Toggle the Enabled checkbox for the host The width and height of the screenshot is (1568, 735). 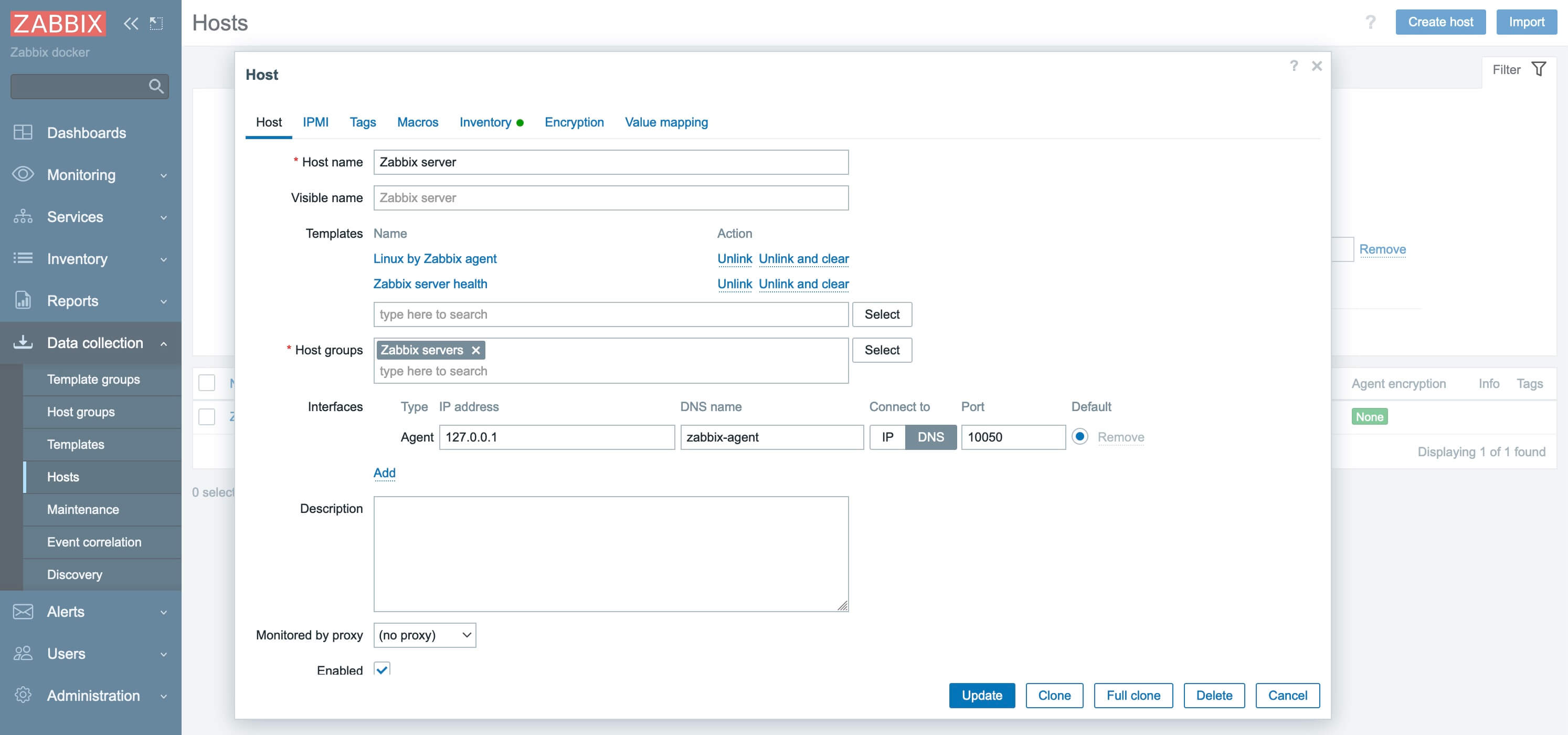click(x=382, y=670)
